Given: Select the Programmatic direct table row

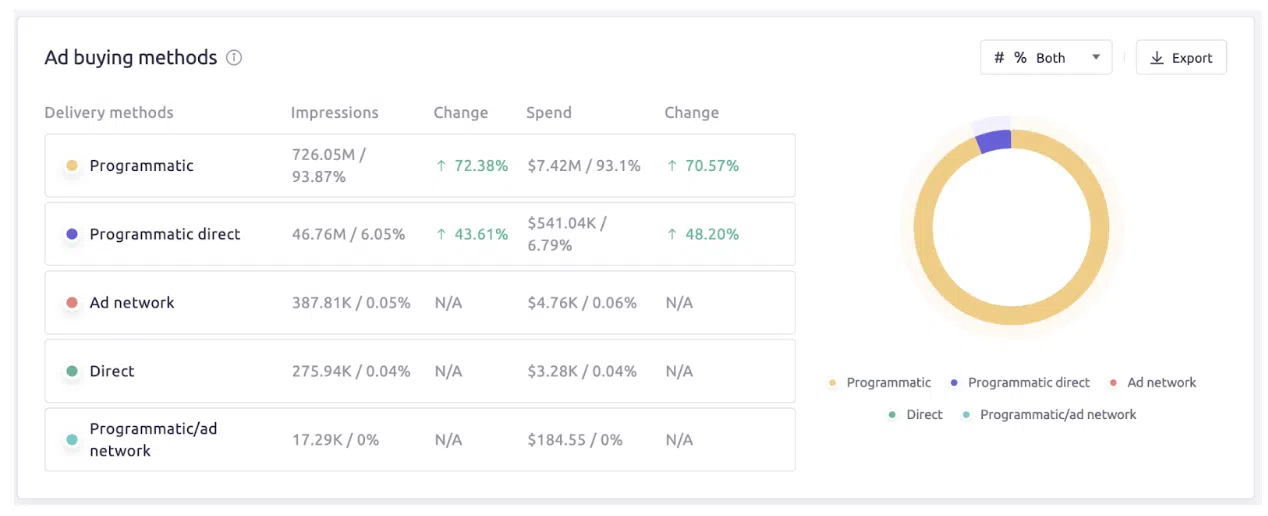Looking at the screenshot, I should [420, 234].
